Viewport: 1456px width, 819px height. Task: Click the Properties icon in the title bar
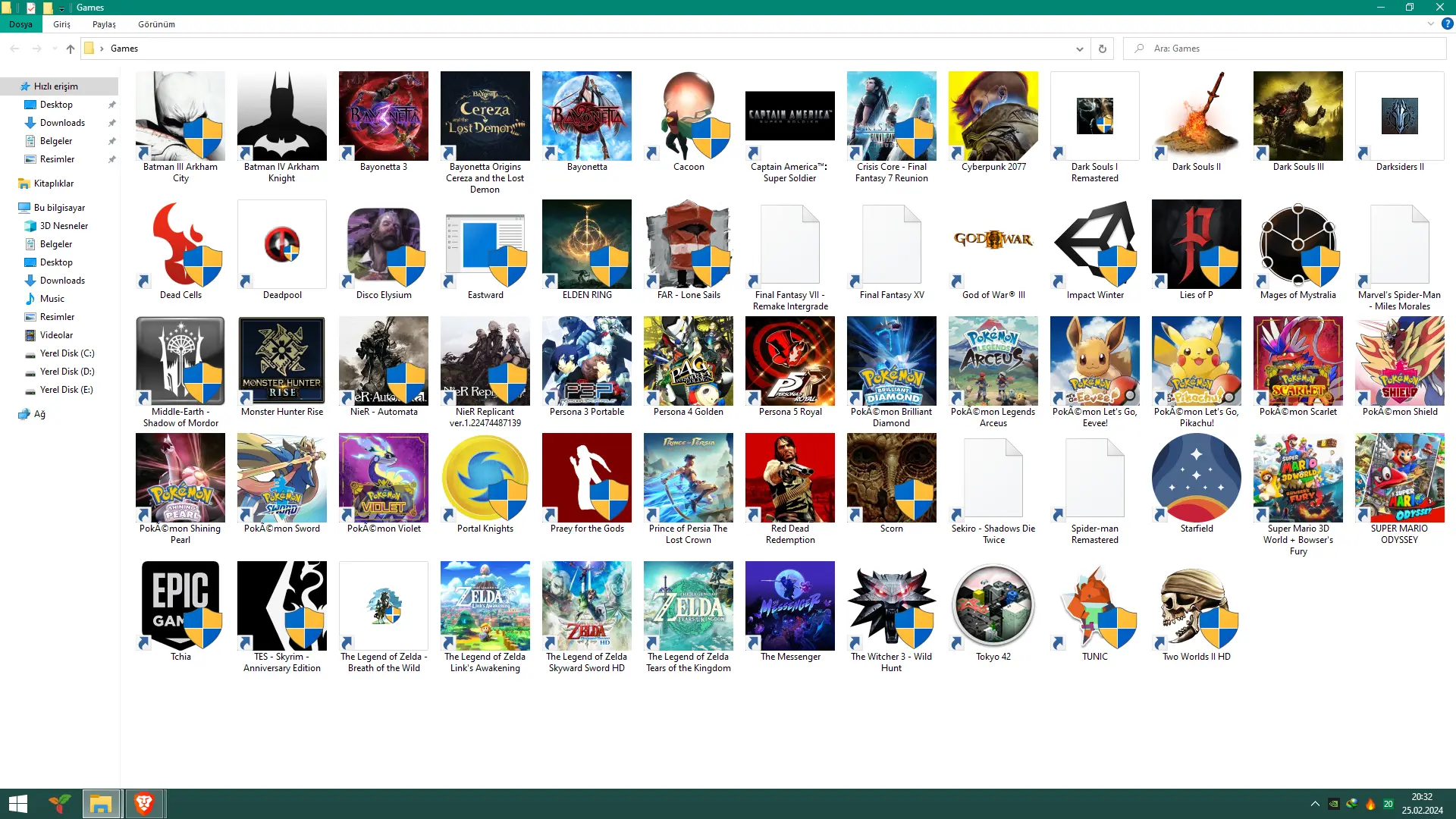pyautogui.click(x=30, y=8)
